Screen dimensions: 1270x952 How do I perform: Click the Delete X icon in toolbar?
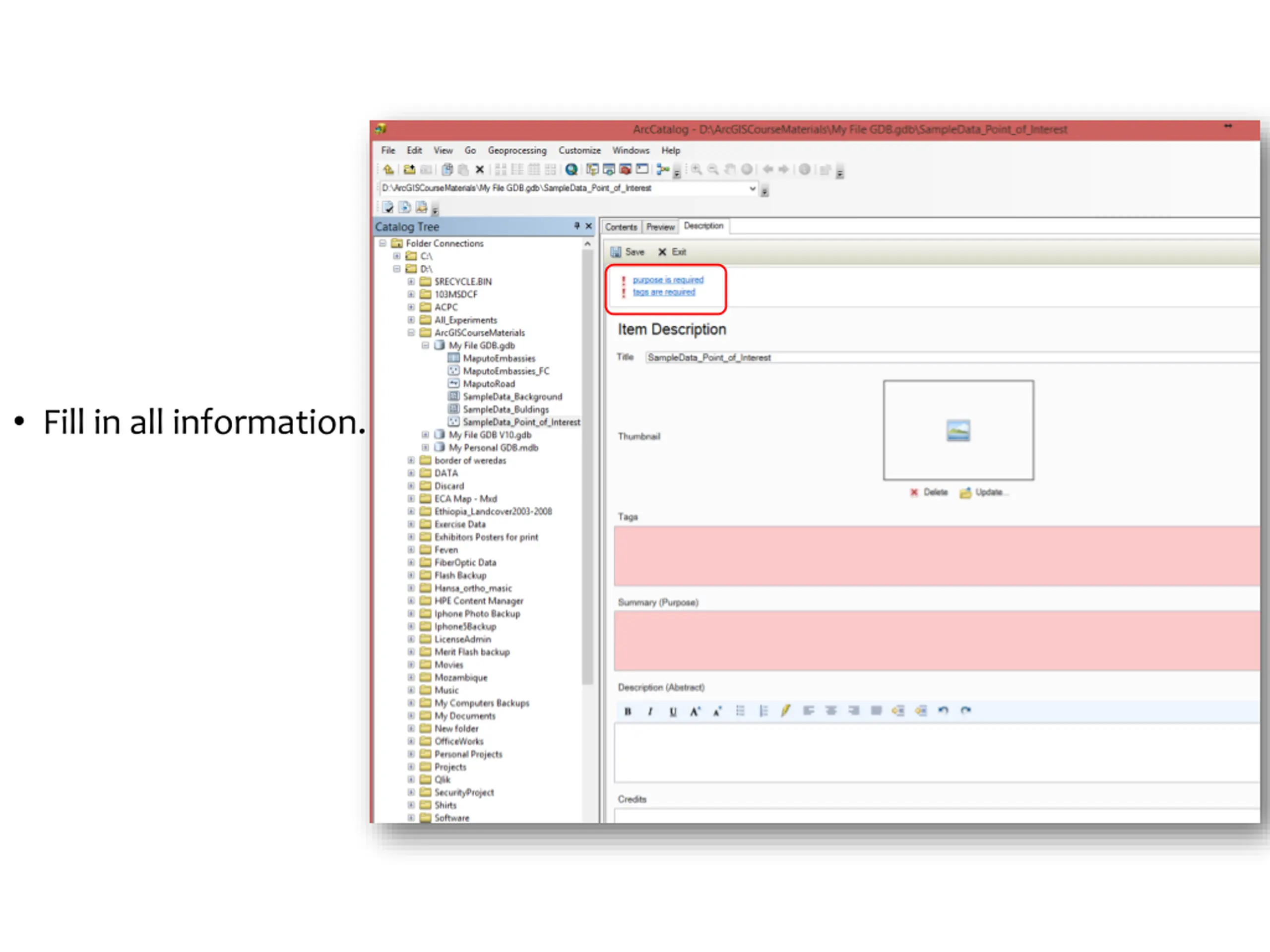click(480, 169)
